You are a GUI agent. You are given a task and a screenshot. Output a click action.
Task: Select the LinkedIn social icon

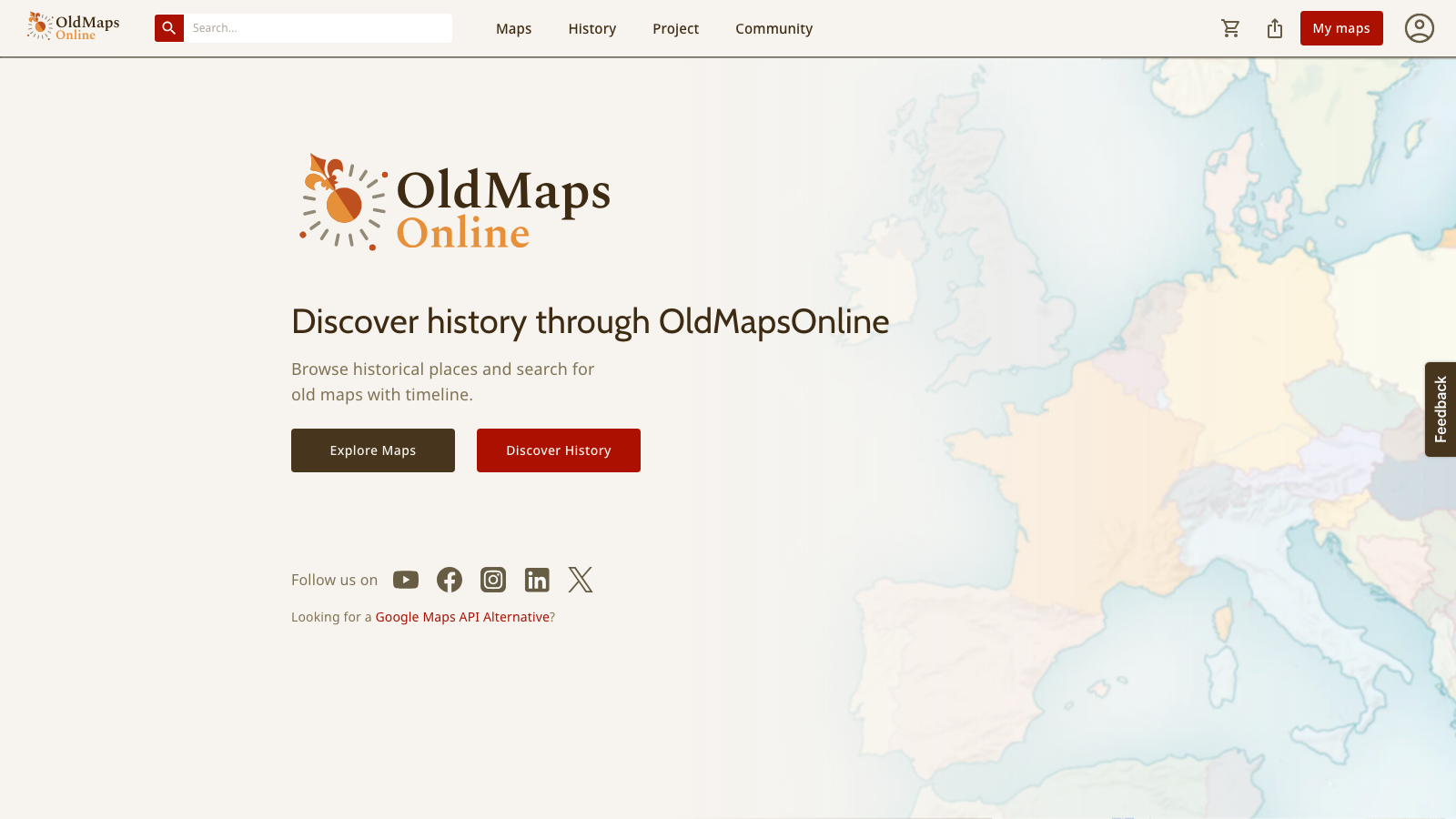[536, 580]
